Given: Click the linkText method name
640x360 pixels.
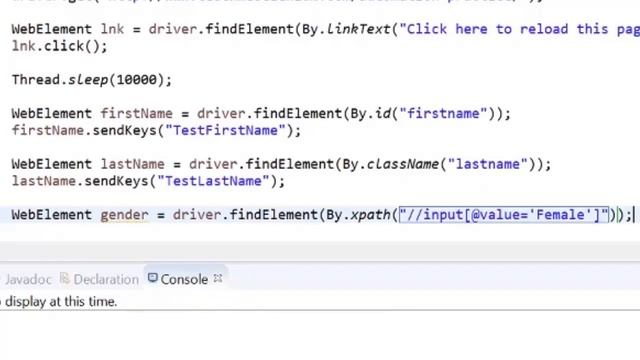Looking at the screenshot, I should (x=358, y=29).
